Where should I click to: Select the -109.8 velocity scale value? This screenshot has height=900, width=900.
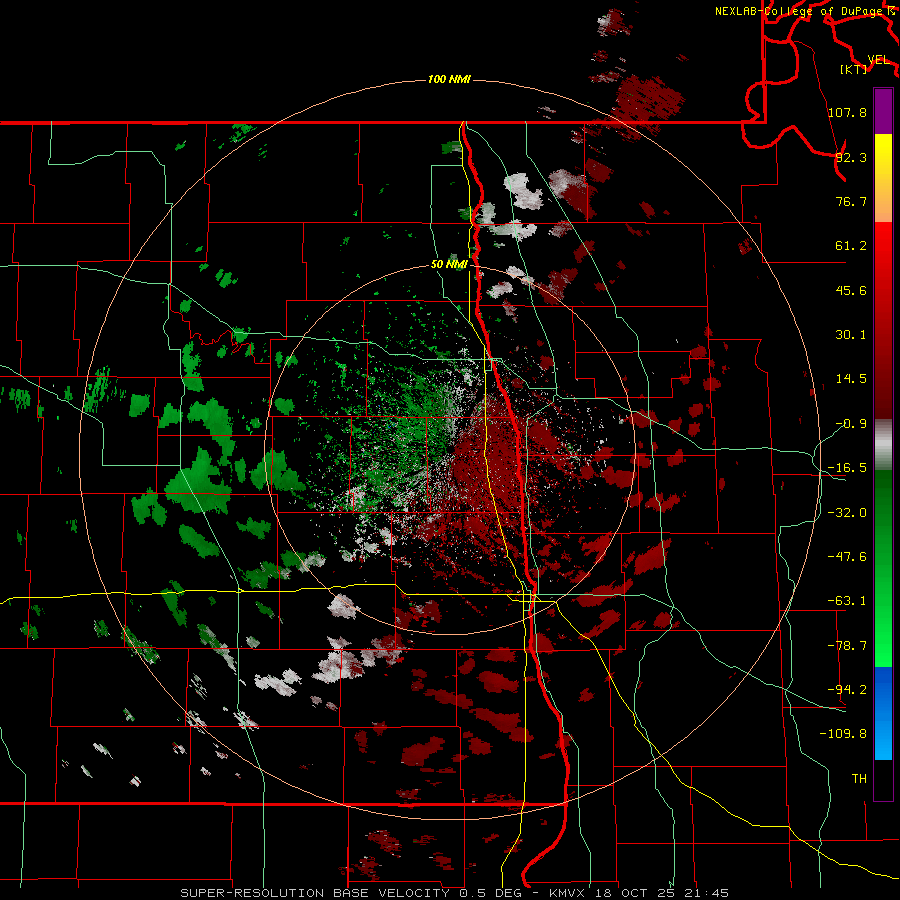(x=843, y=734)
